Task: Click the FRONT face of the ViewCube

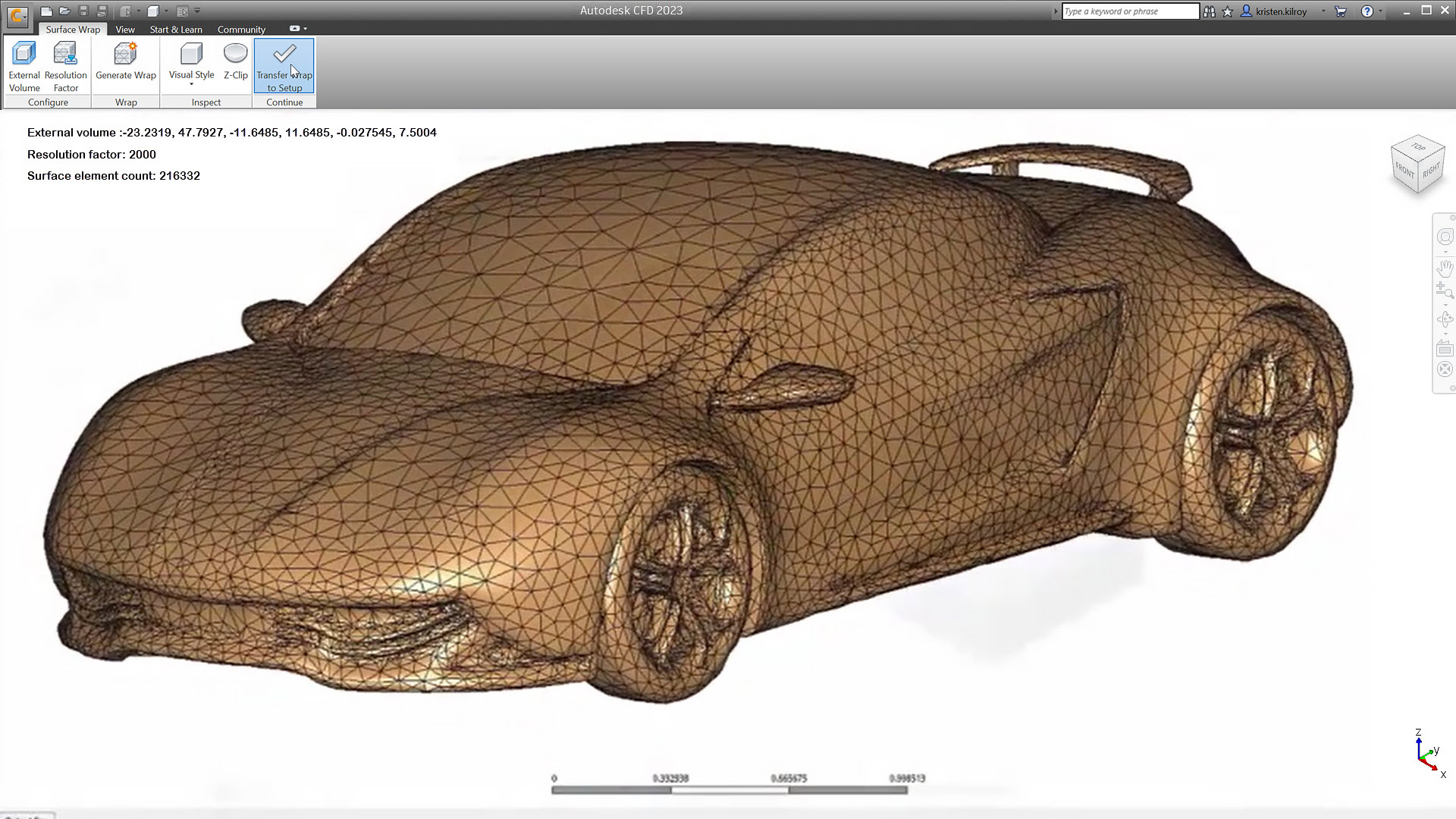Action: 1404,171
